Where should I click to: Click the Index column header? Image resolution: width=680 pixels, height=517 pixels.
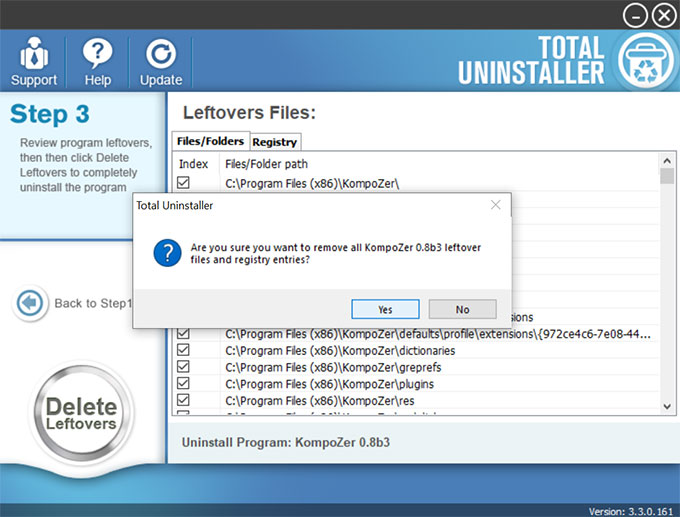[x=193, y=164]
